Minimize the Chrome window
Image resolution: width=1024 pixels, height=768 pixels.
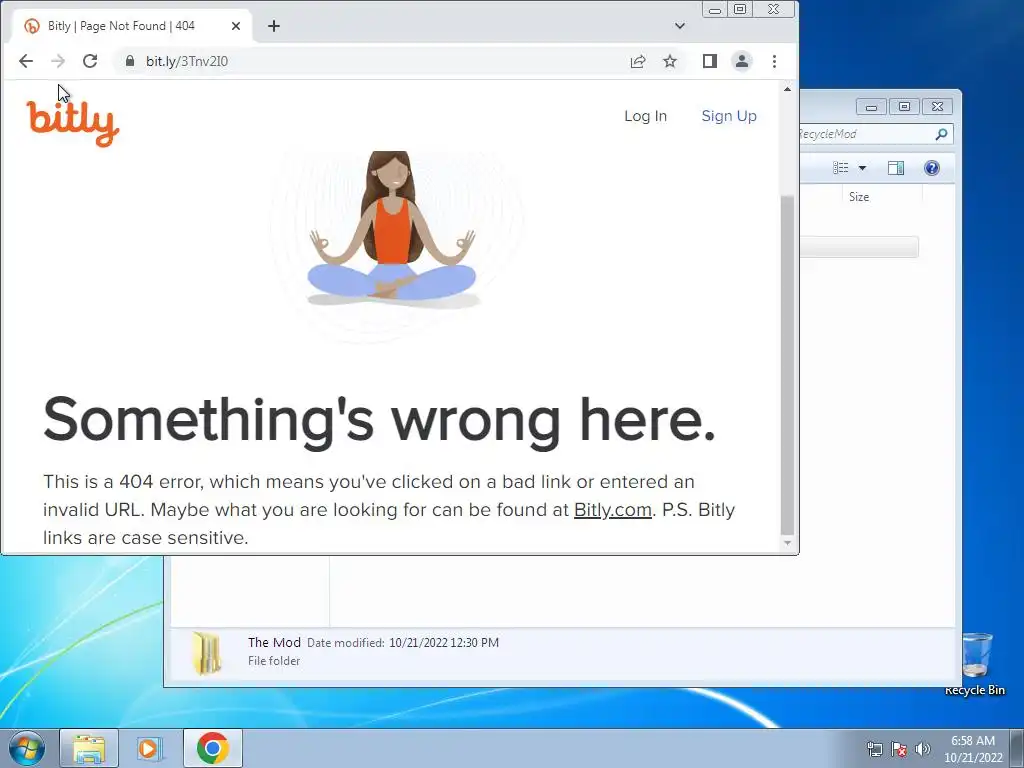[715, 9]
